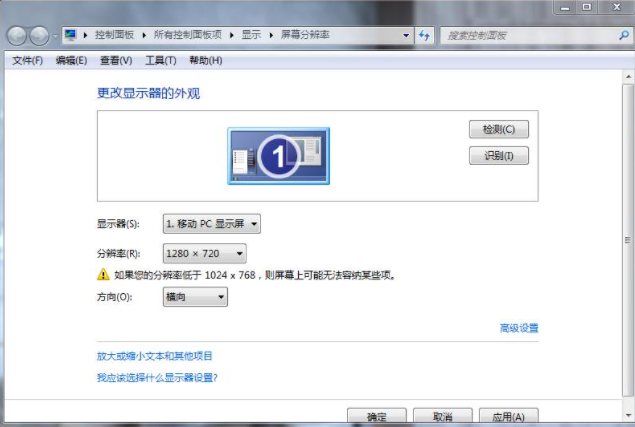The width and height of the screenshot is (635, 427).
Task: Open the 查看(V) menu
Action: coord(116,61)
